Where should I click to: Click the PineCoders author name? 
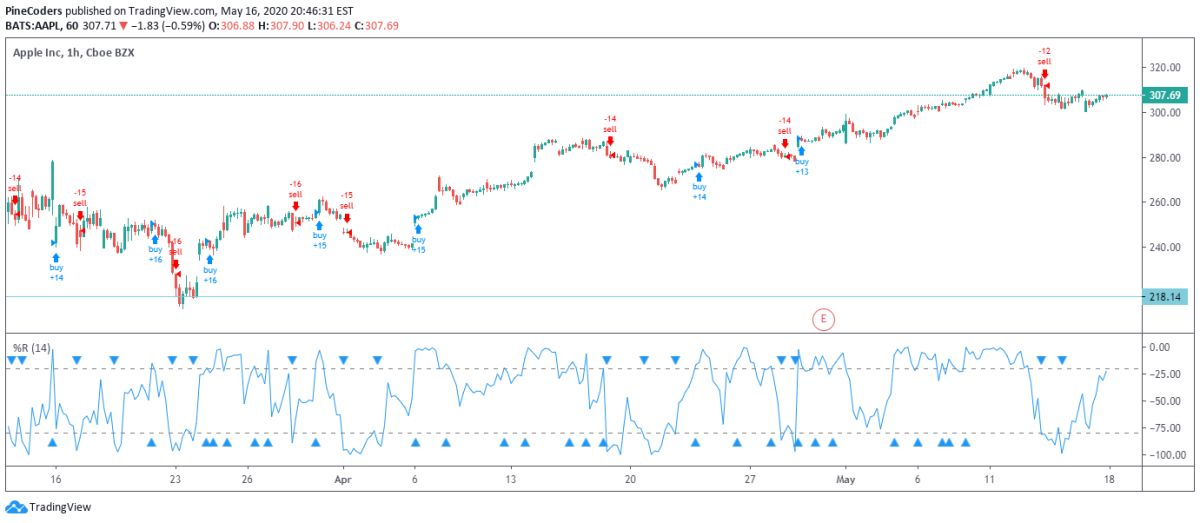tap(34, 10)
